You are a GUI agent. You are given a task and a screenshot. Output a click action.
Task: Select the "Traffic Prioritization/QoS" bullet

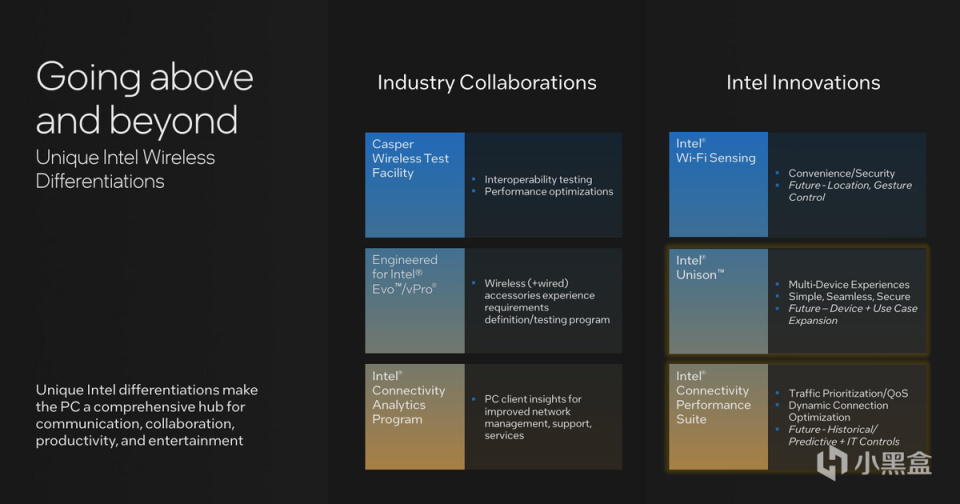pos(848,394)
